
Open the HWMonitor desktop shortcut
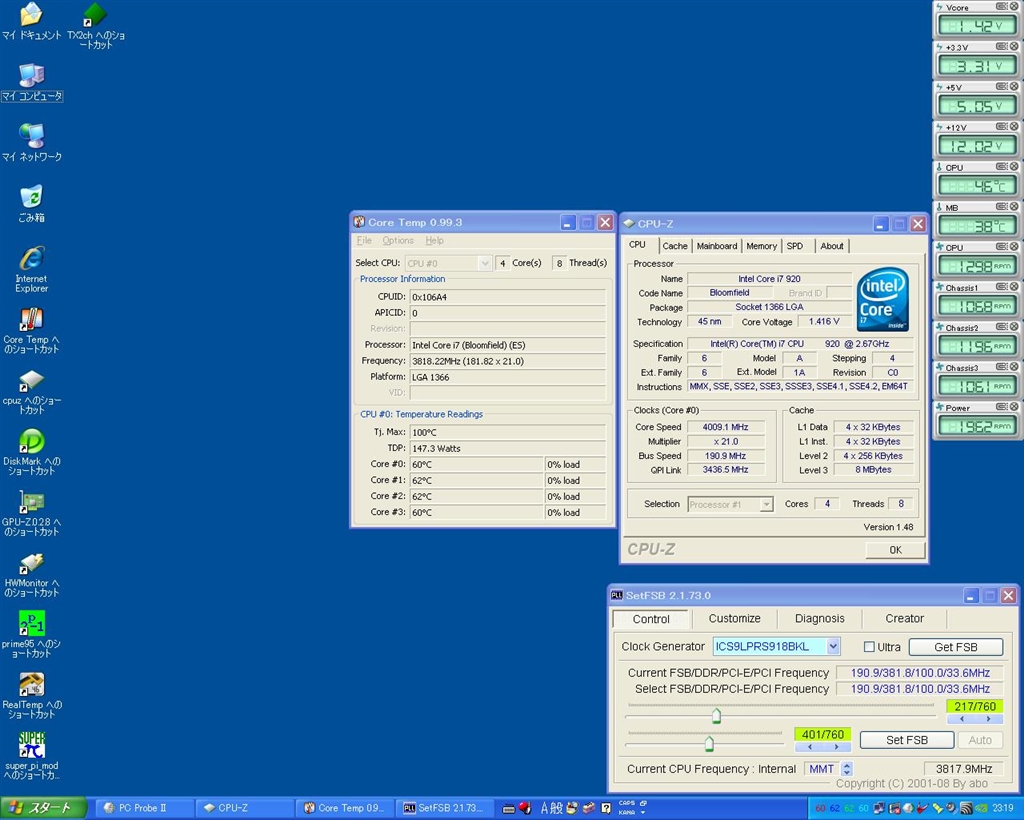(x=31, y=564)
